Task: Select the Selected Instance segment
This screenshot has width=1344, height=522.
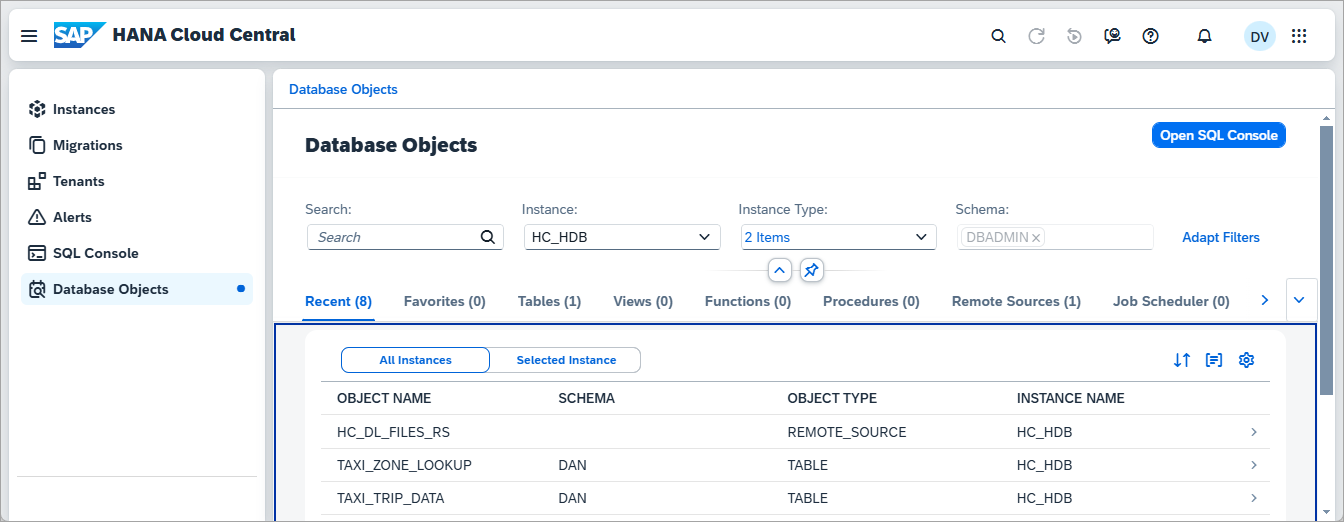Action: click(x=566, y=360)
